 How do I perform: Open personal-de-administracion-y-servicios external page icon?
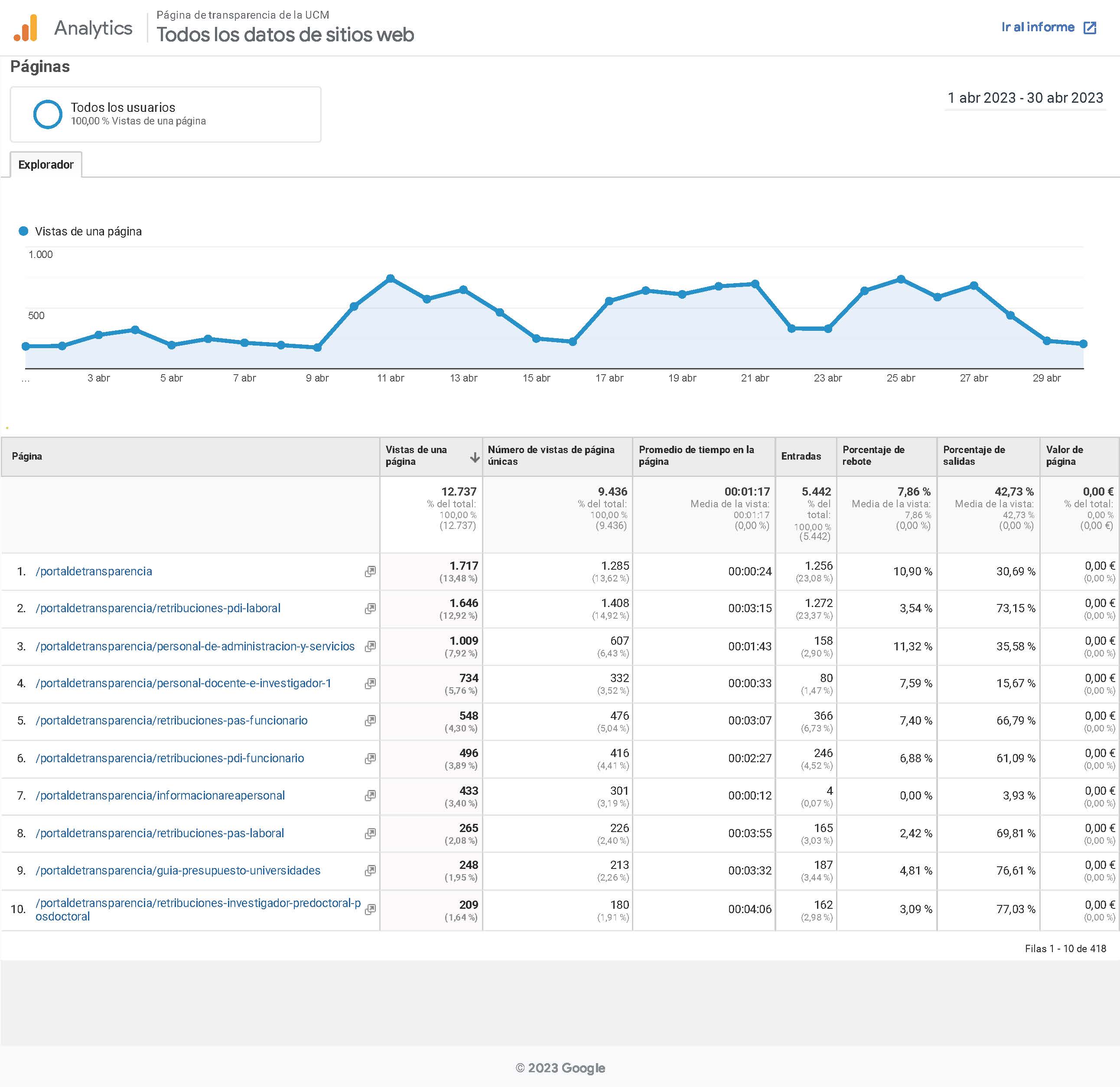click(370, 646)
